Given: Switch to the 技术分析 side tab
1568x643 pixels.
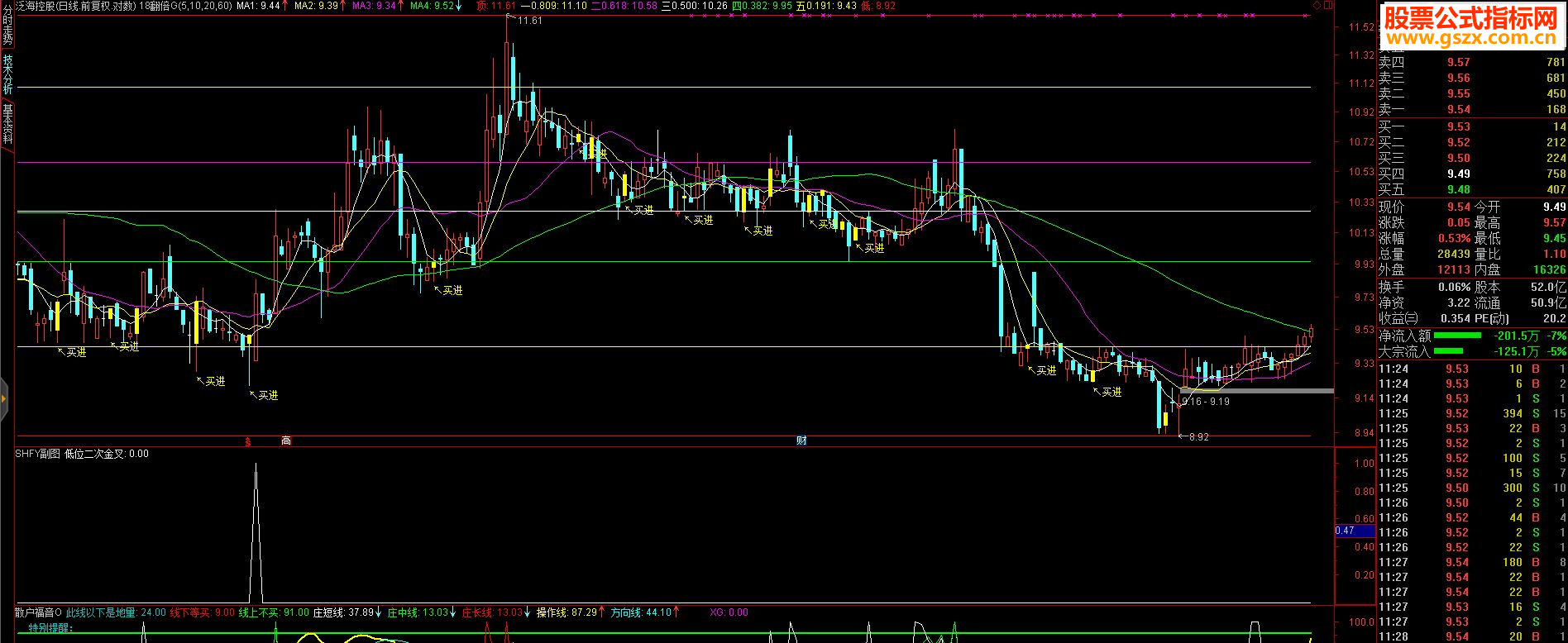Looking at the screenshot, I should coord(7,74).
